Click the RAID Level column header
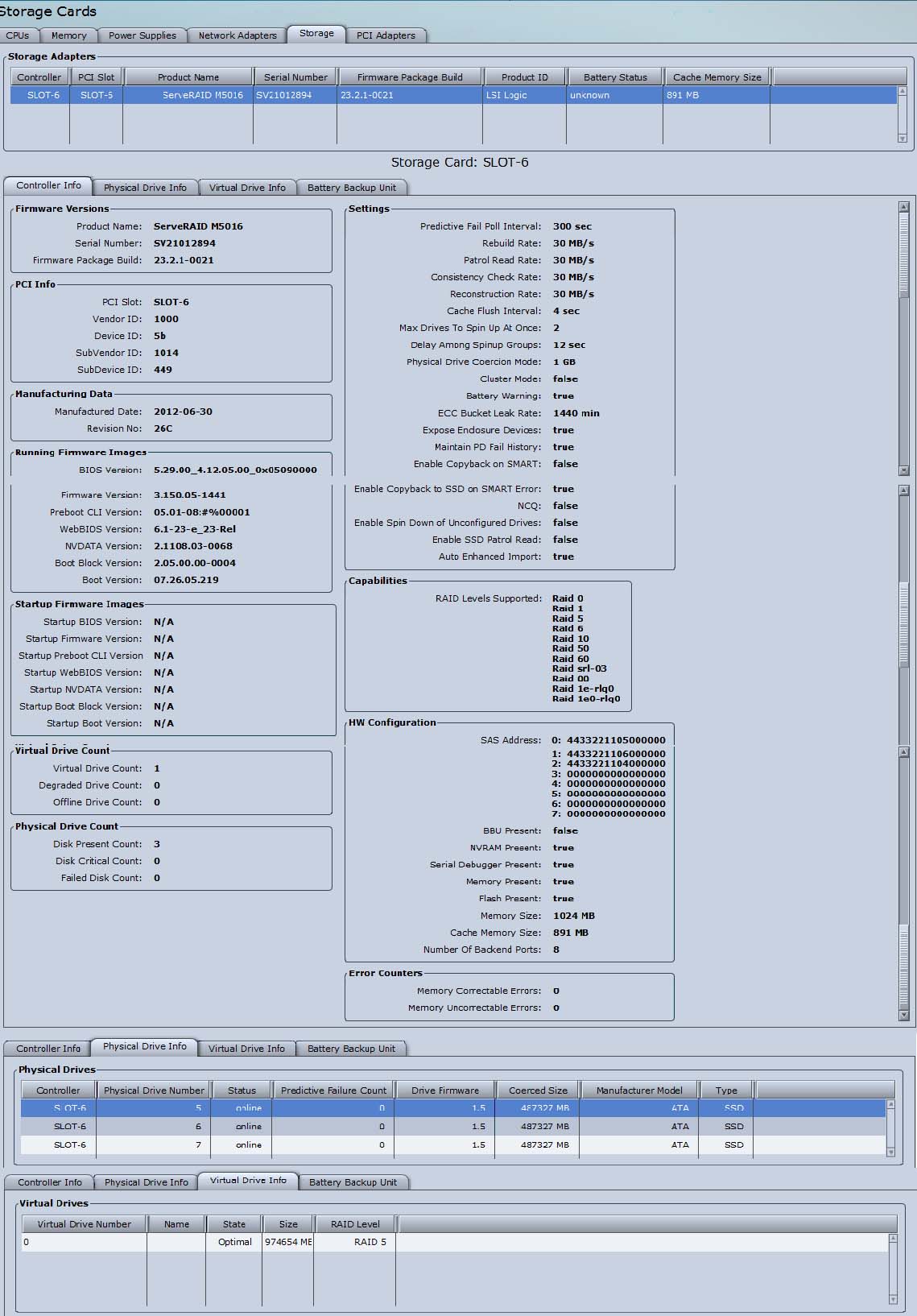This screenshot has width=917, height=1316. [x=355, y=1224]
